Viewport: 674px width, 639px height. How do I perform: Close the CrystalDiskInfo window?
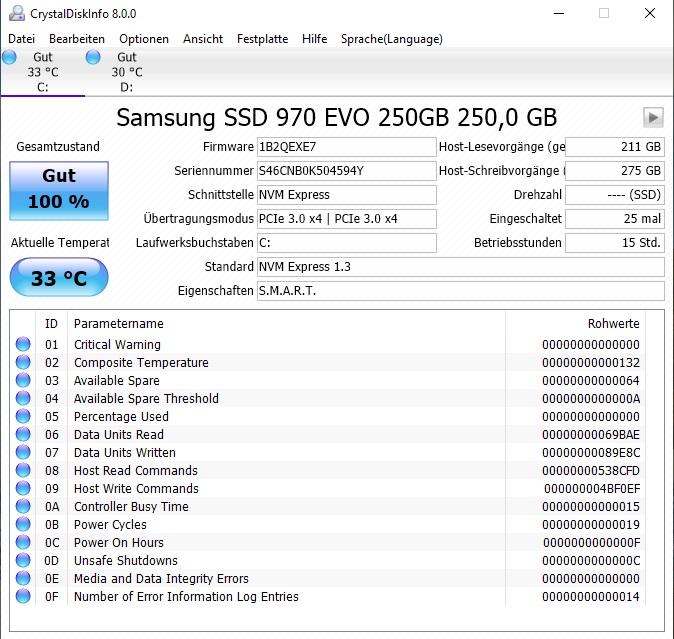tap(650, 13)
